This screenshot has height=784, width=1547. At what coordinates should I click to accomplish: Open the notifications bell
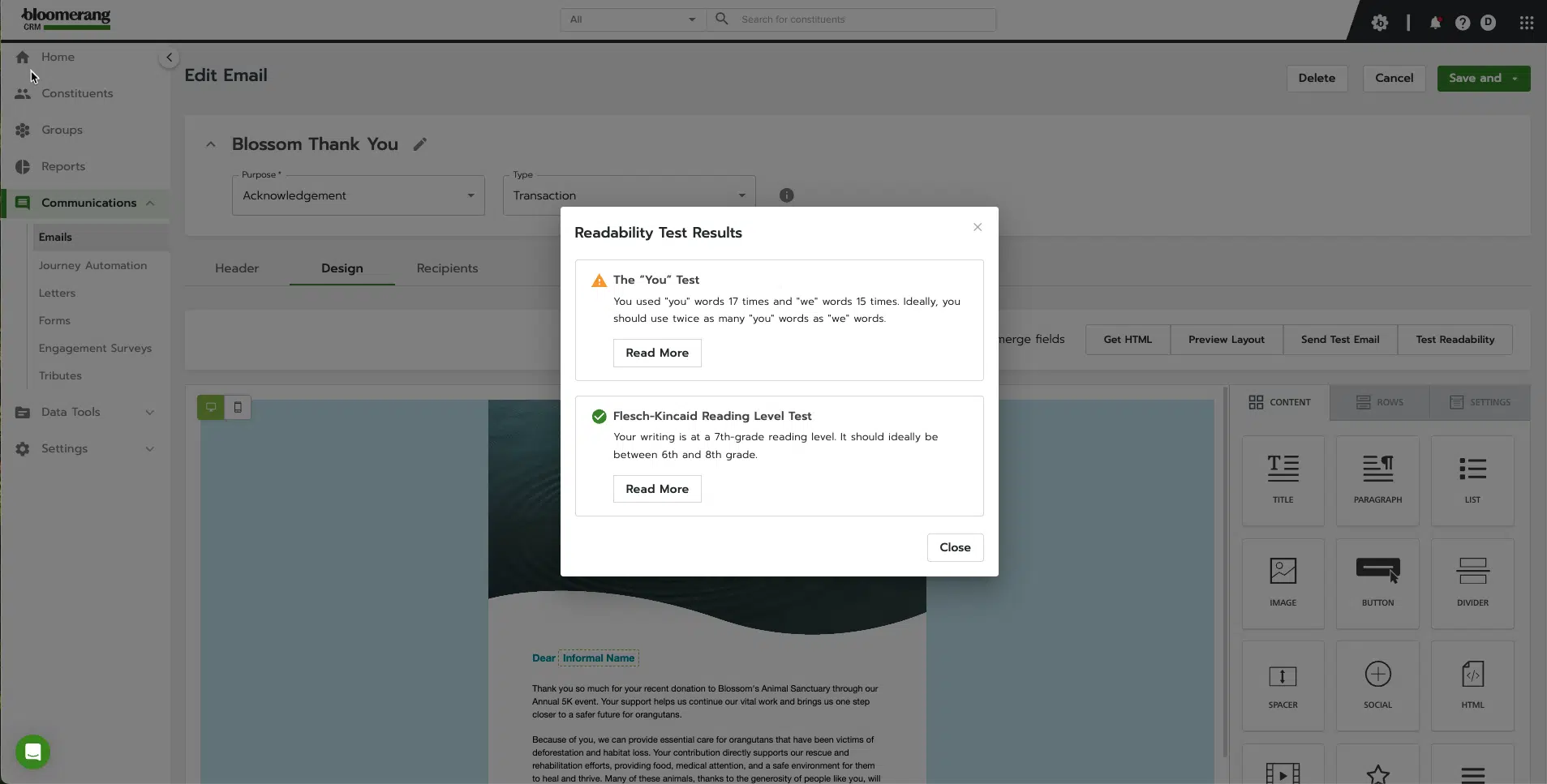click(x=1435, y=22)
